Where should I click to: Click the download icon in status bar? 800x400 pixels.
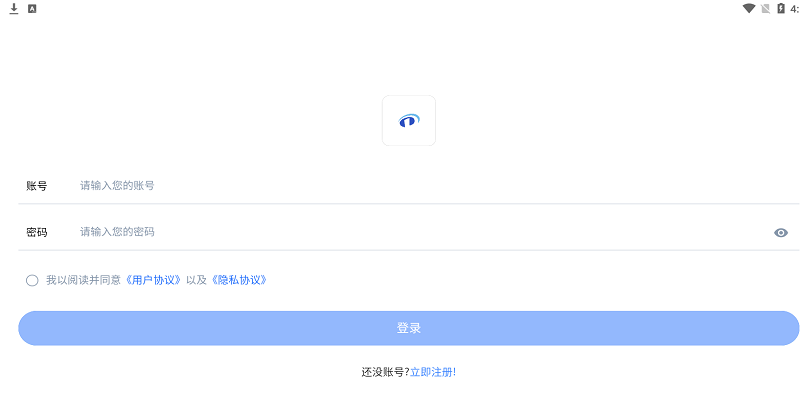point(14,8)
